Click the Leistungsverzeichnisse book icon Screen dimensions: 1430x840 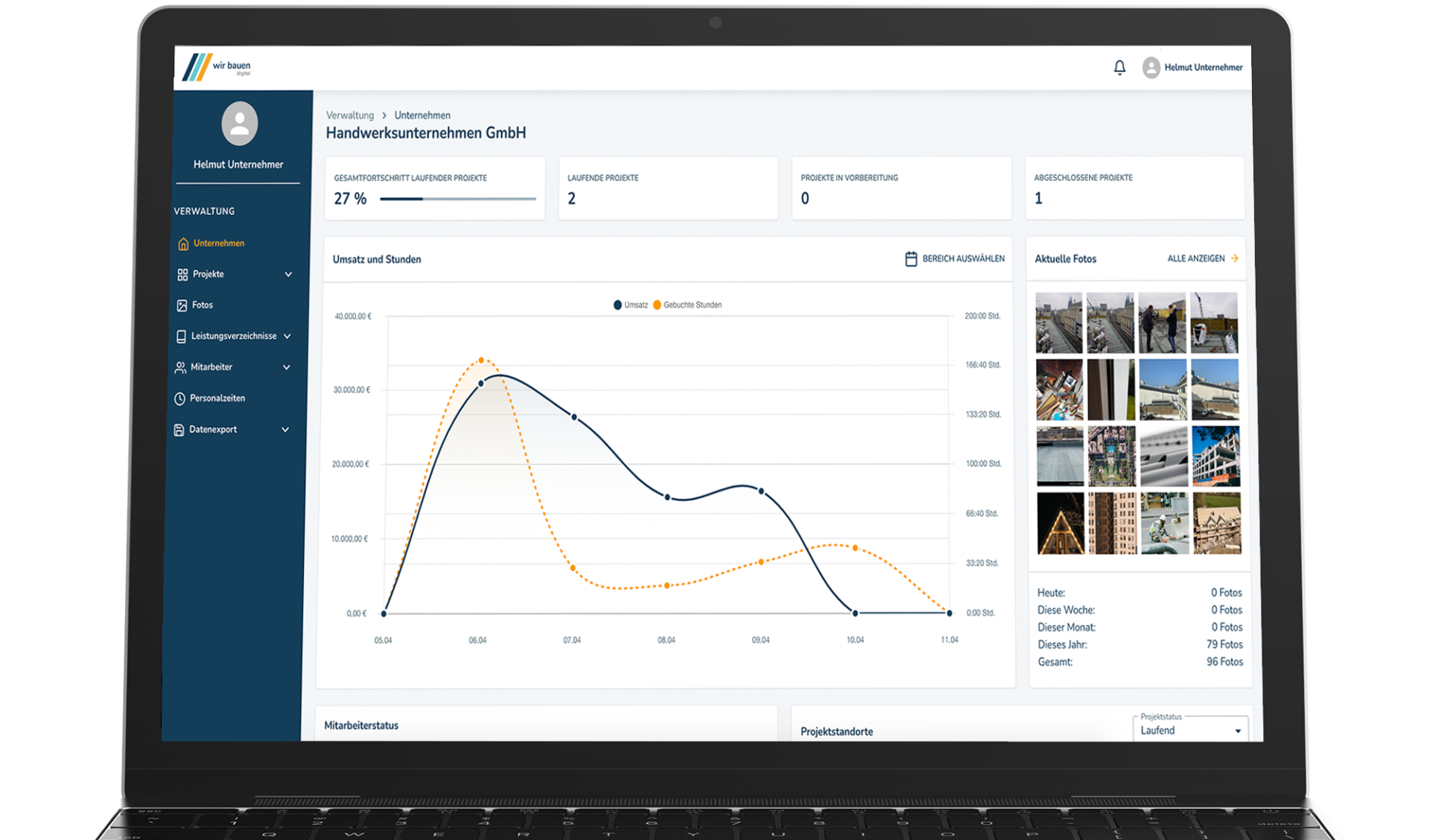(181, 337)
